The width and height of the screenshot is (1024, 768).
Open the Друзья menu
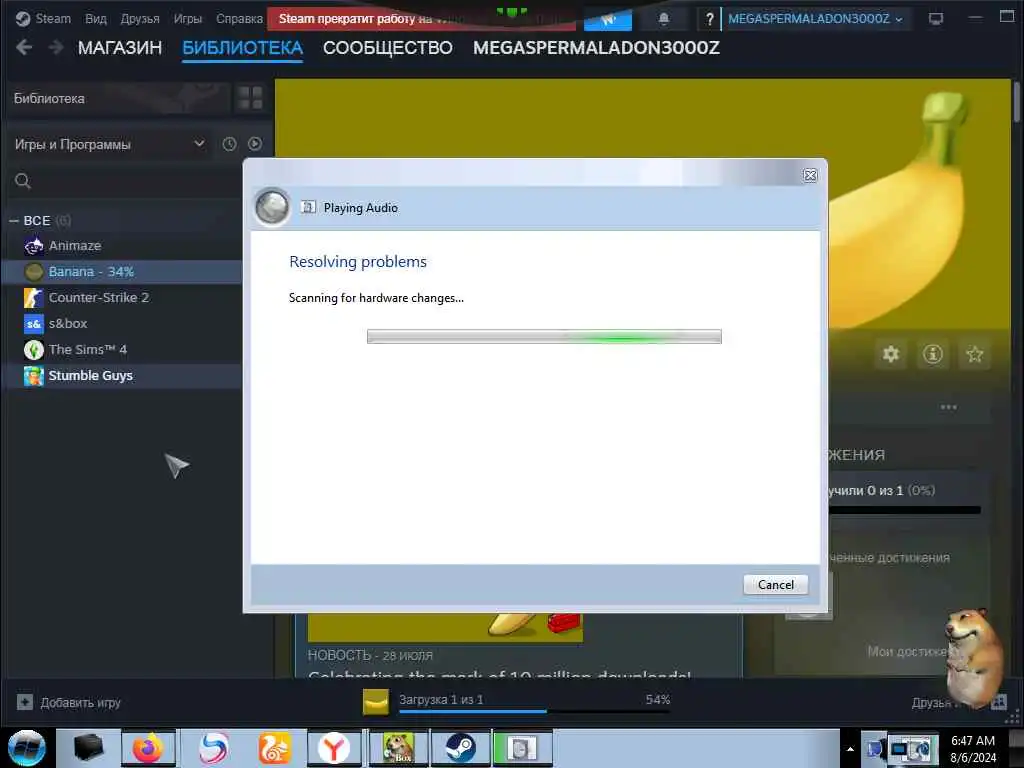pyautogui.click(x=140, y=19)
